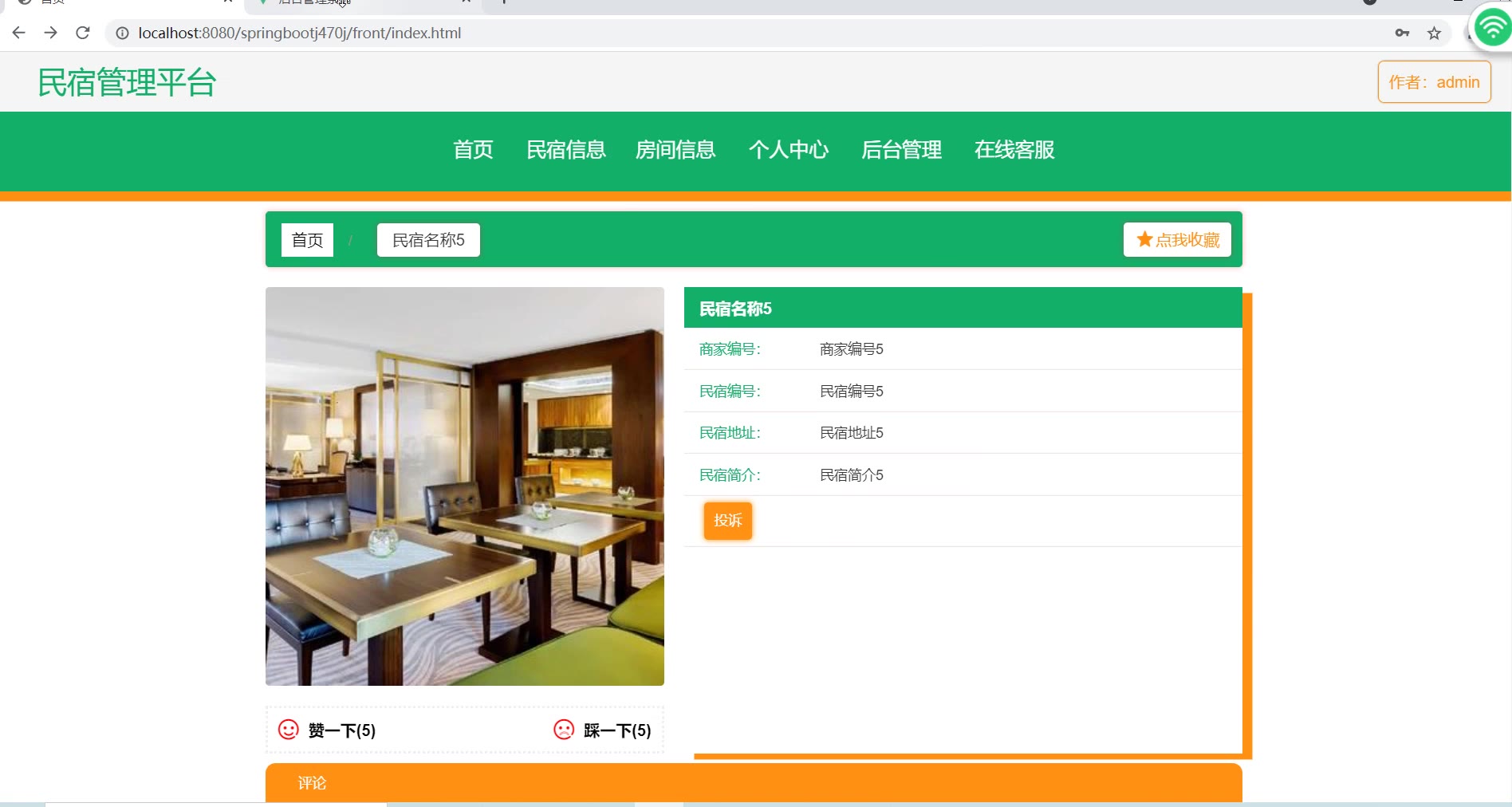Bookmark this page with star icon
This screenshot has width=1512, height=807.
click(x=1434, y=33)
